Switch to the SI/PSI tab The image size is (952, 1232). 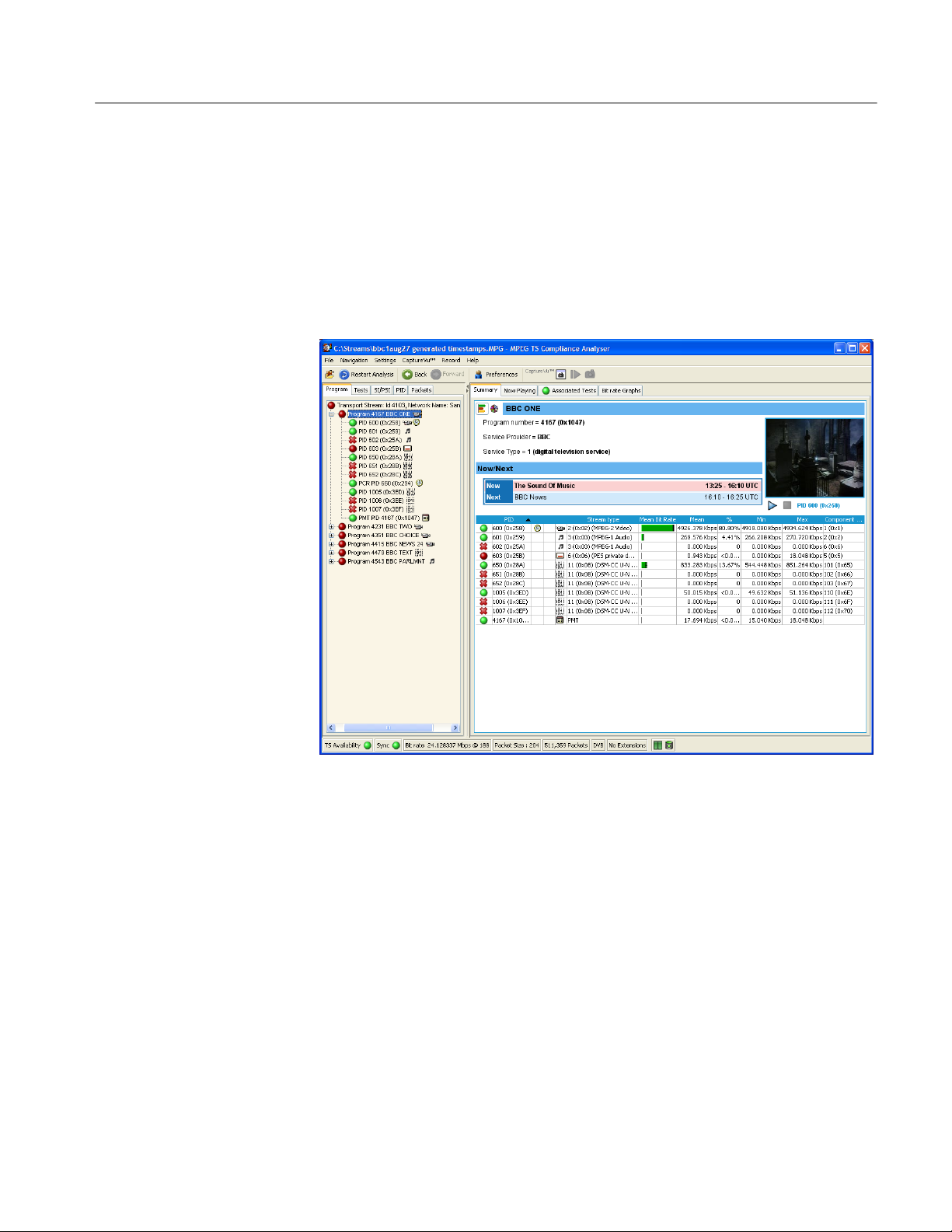point(382,390)
